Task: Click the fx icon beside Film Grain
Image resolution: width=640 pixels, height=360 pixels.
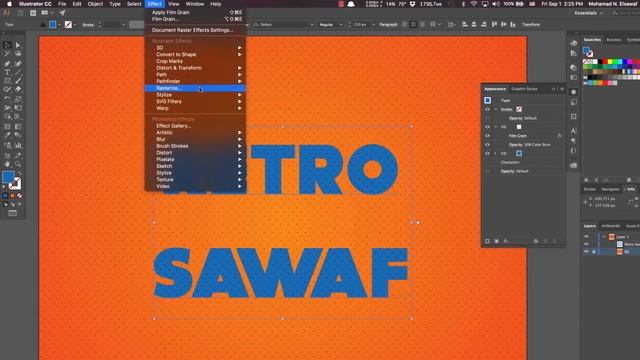Action: [559, 136]
